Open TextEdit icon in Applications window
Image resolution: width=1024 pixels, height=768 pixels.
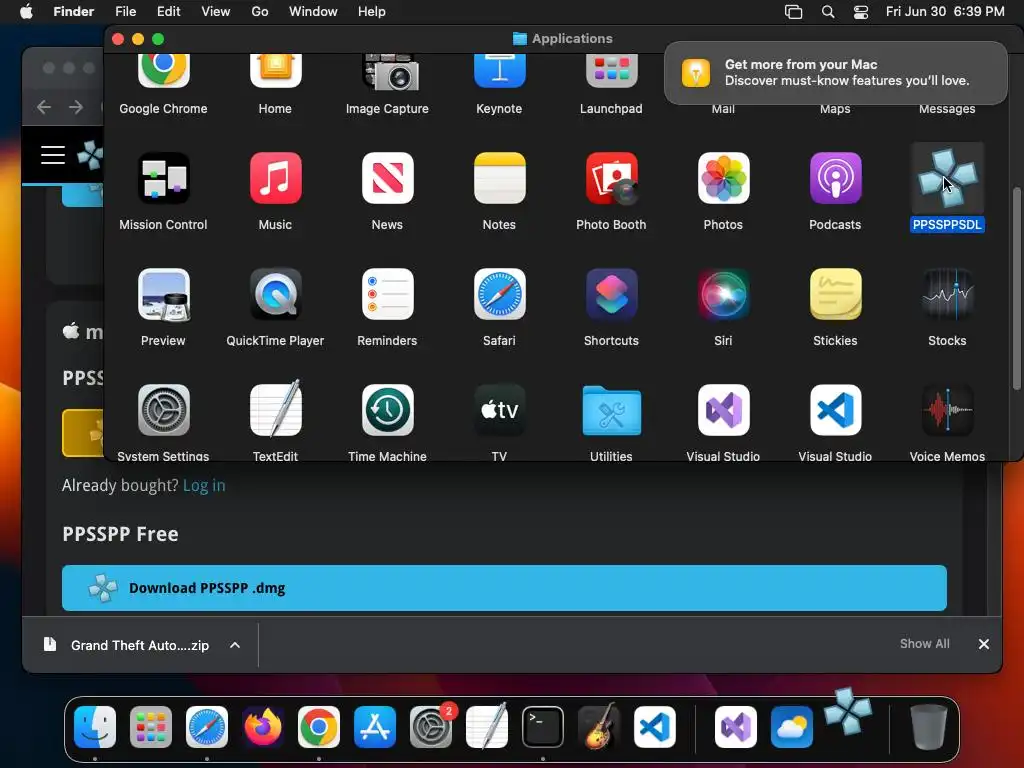(x=275, y=409)
